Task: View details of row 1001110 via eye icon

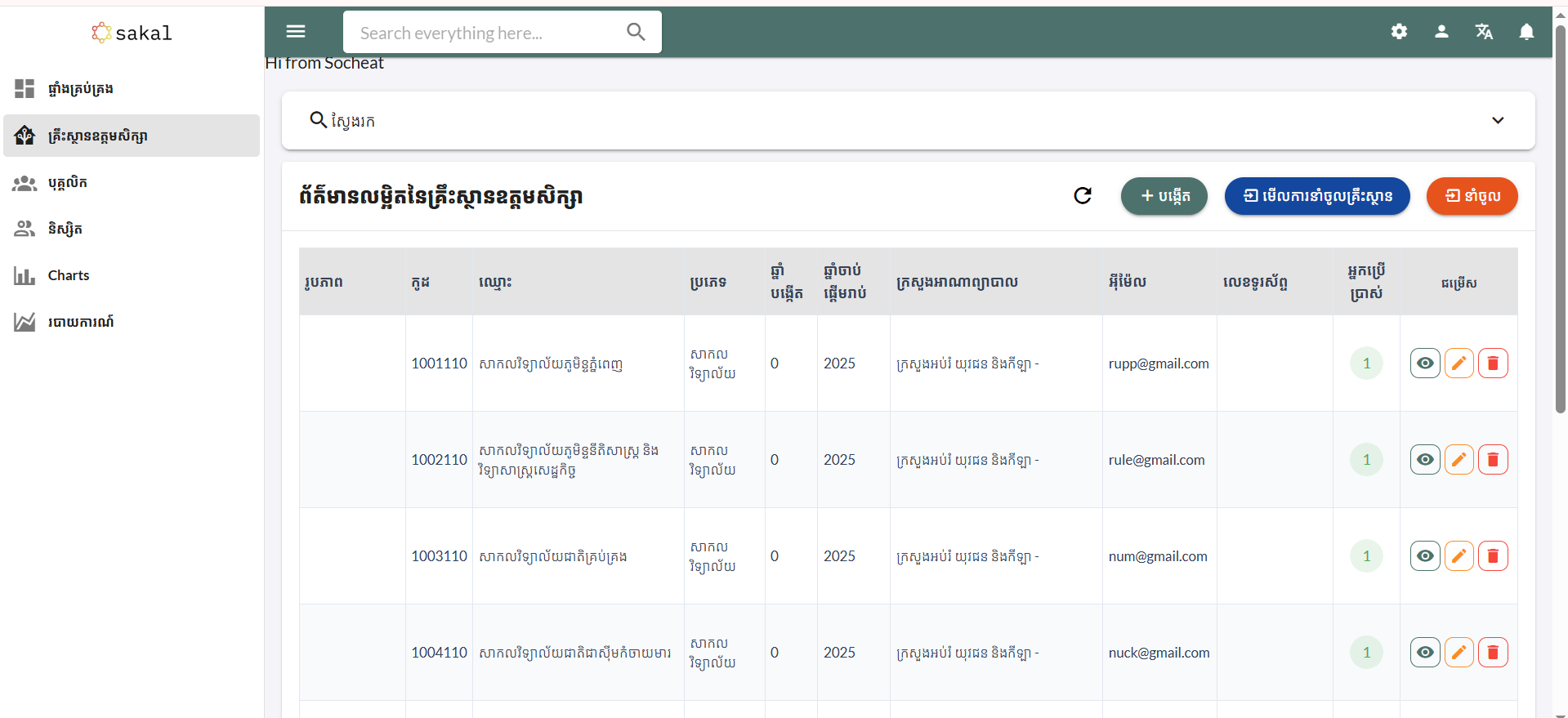Action: coord(1425,363)
